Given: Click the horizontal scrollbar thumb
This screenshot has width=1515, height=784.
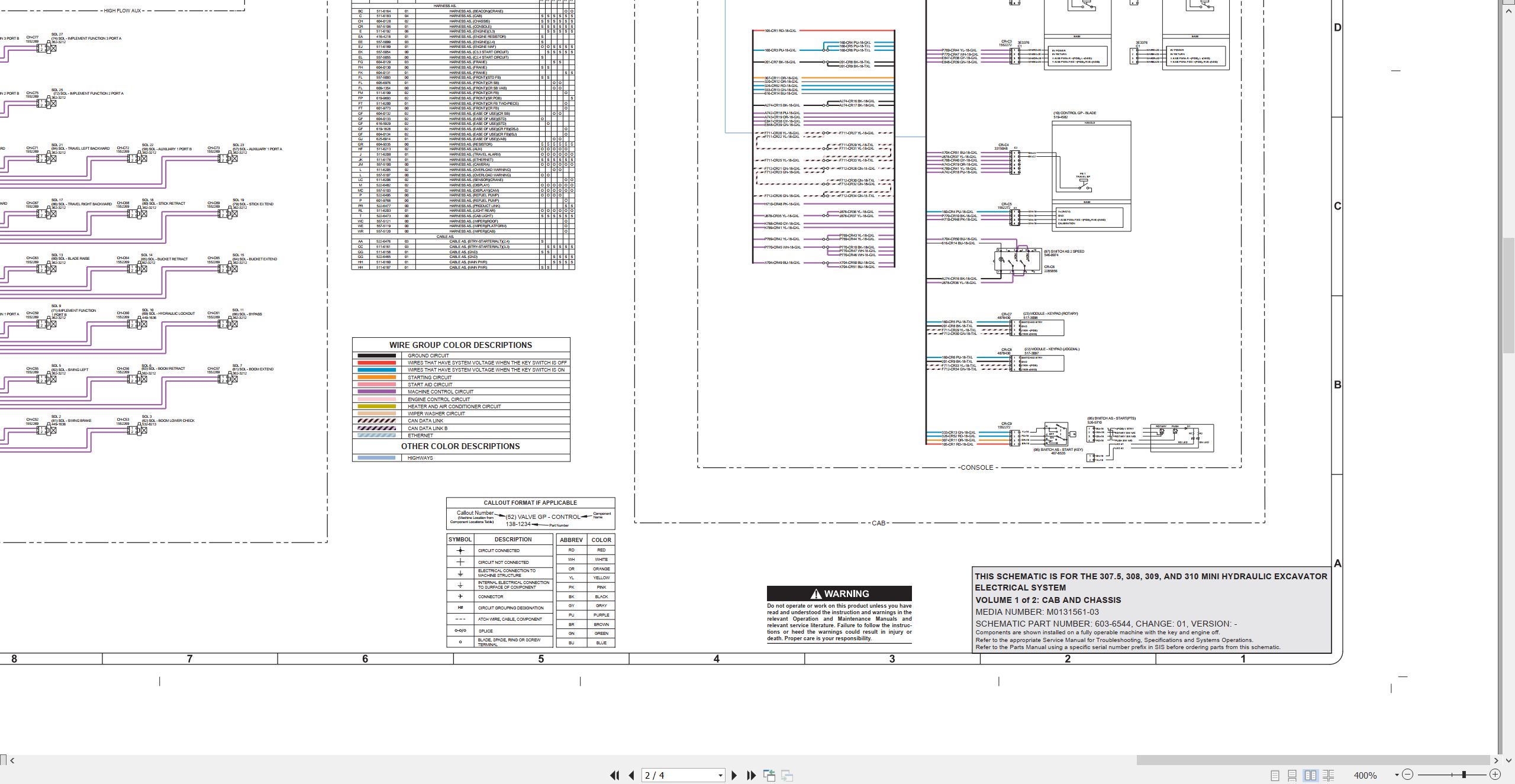Looking at the screenshot, I should click(1313, 760).
